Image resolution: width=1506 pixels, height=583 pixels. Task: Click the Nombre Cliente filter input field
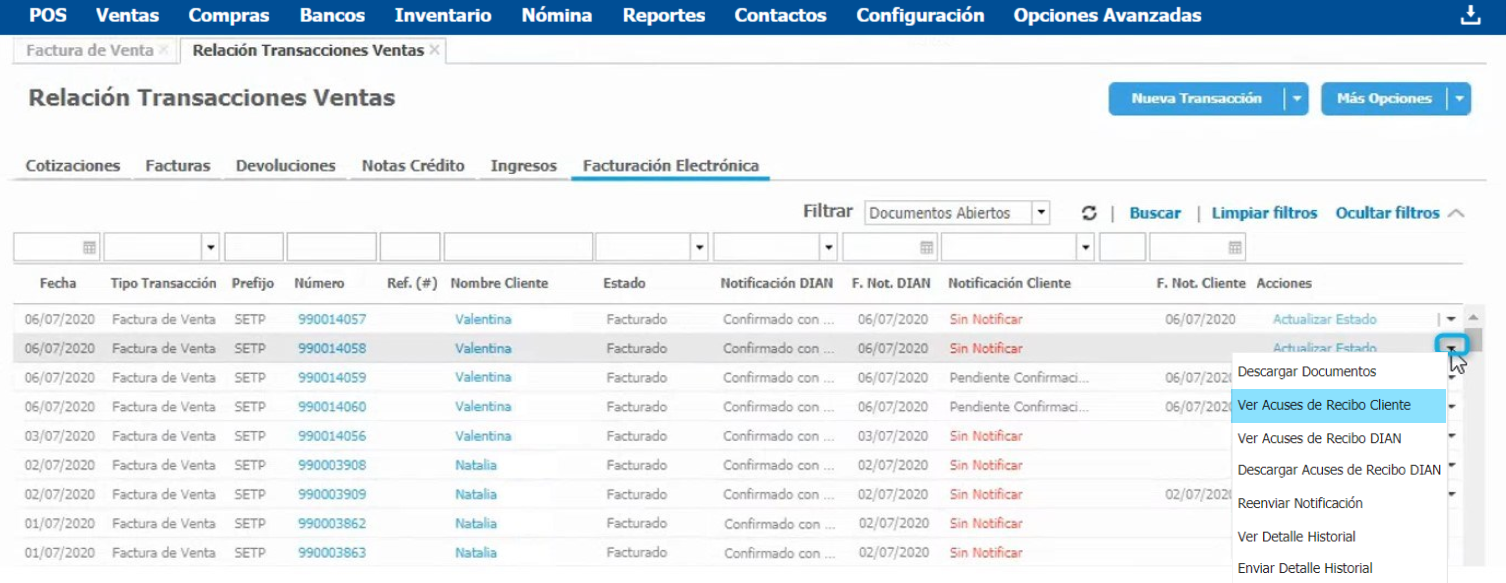coord(518,247)
